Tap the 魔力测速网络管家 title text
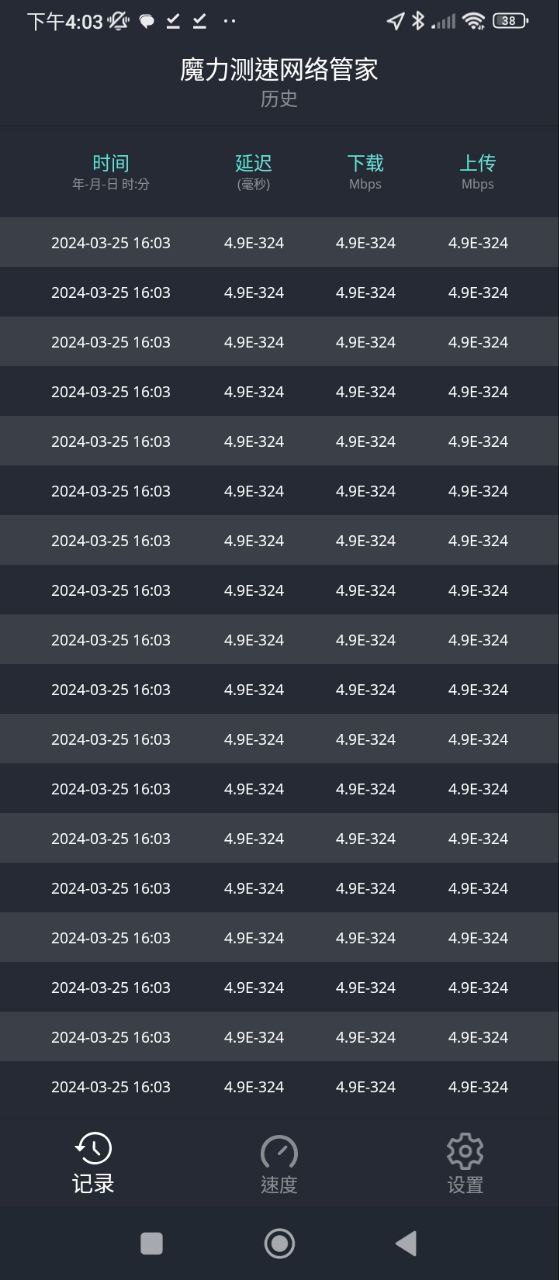 pyautogui.click(x=279, y=69)
